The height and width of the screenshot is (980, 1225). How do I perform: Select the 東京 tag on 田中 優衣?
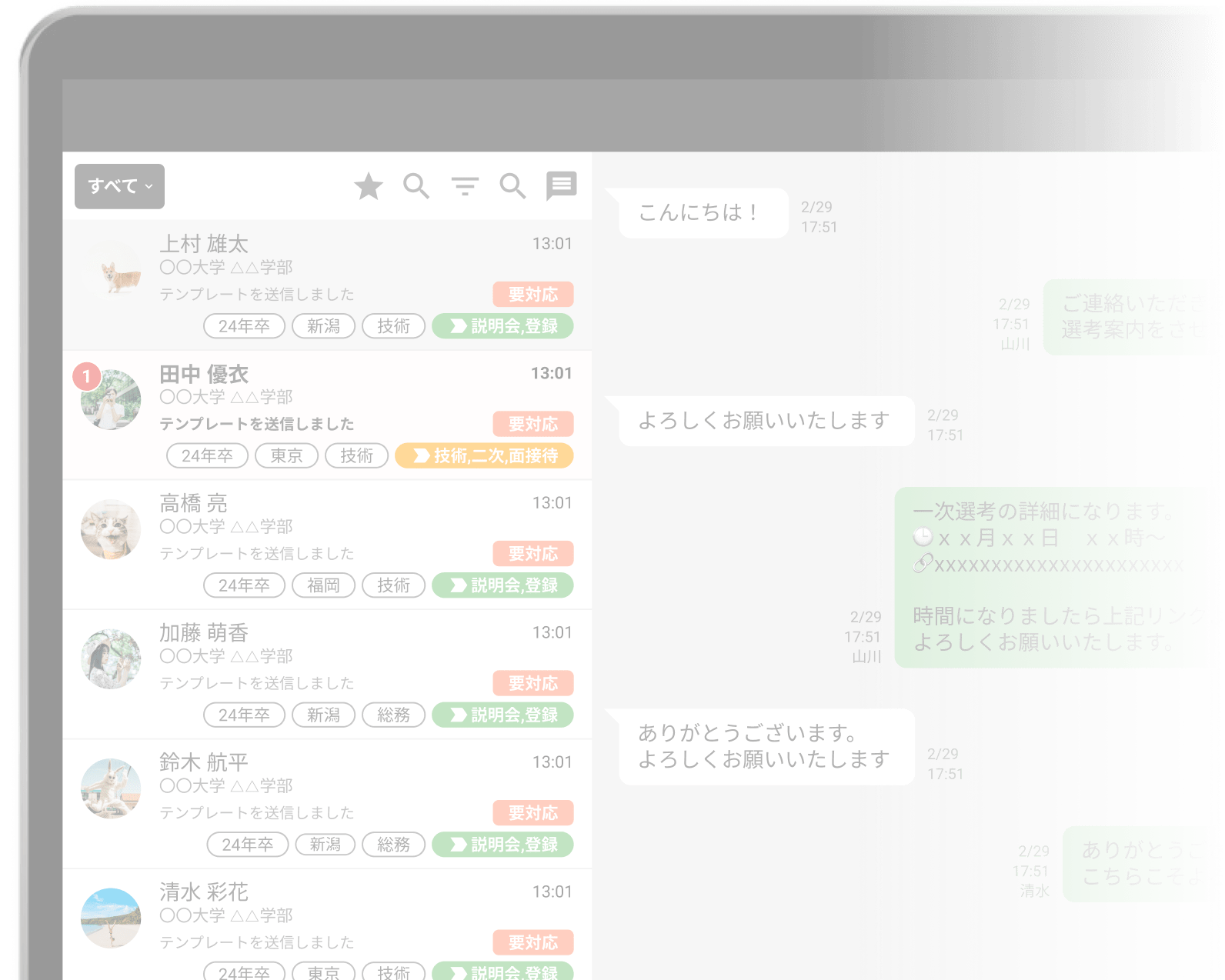click(x=286, y=455)
